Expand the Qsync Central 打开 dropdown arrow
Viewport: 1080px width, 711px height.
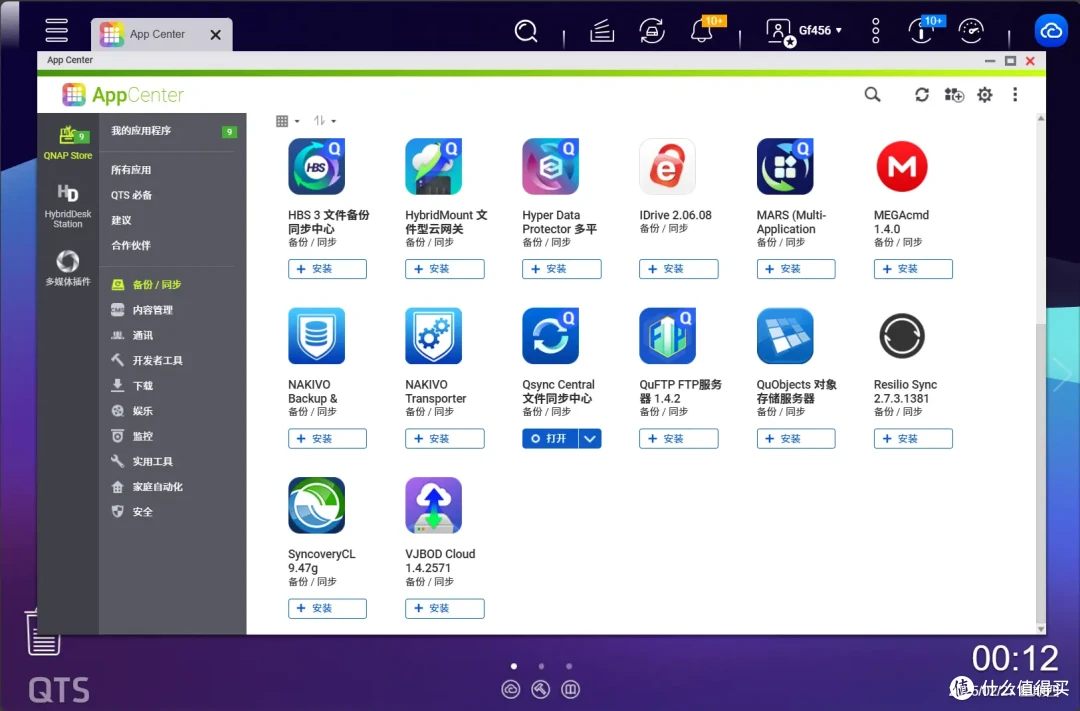[590, 438]
